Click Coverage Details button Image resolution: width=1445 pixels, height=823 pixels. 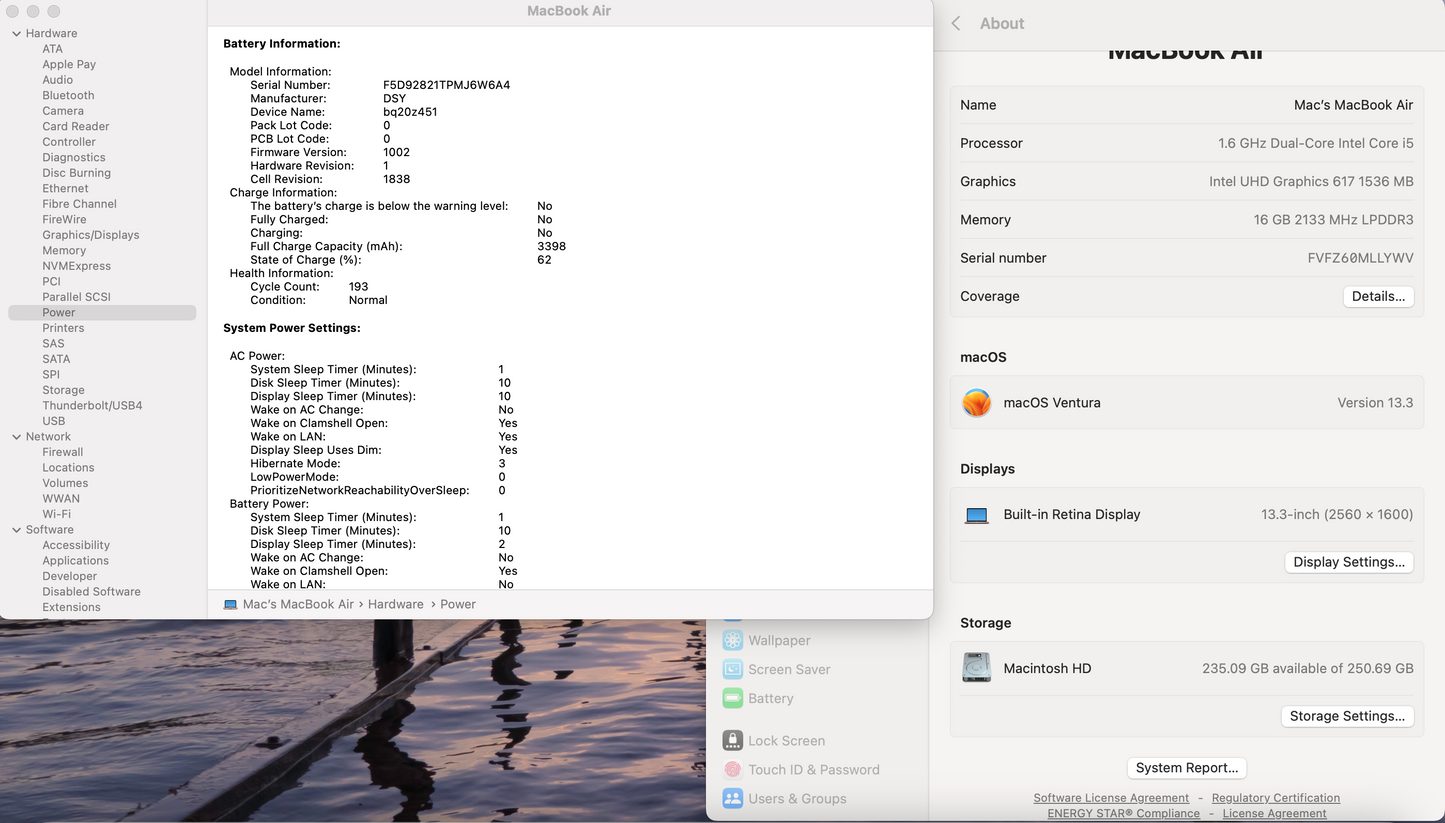pos(1377,297)
